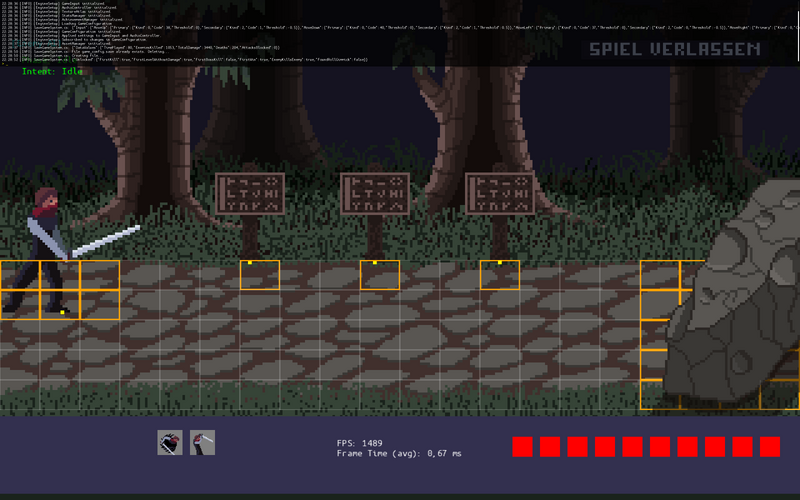Select the spinning roll attack ability icon
This screenshot has width=800, height=500.
point(170,442)
